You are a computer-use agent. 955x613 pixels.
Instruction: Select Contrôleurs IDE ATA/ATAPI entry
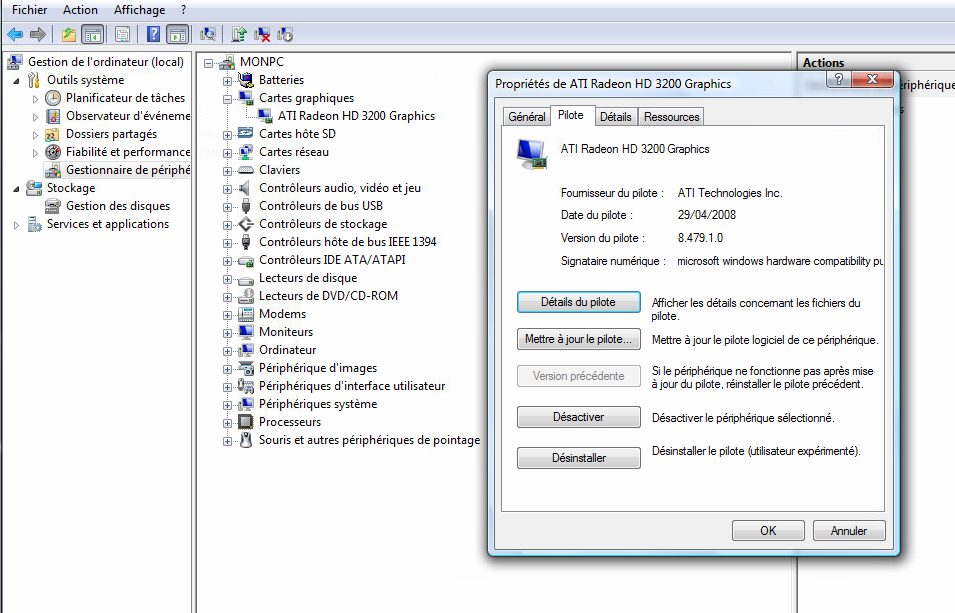click(x=332, y=260)
